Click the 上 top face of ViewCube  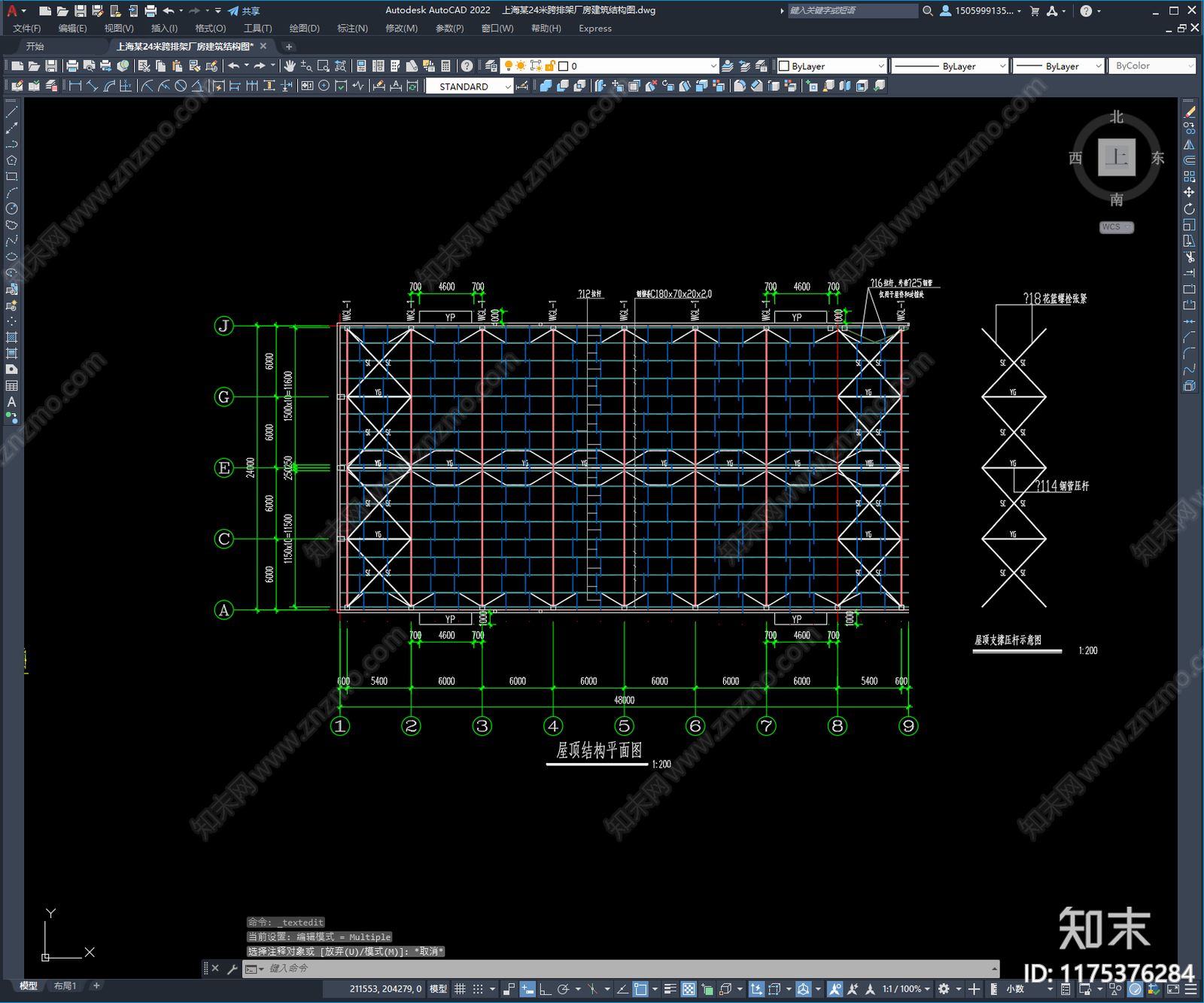tap(1117, 157)
